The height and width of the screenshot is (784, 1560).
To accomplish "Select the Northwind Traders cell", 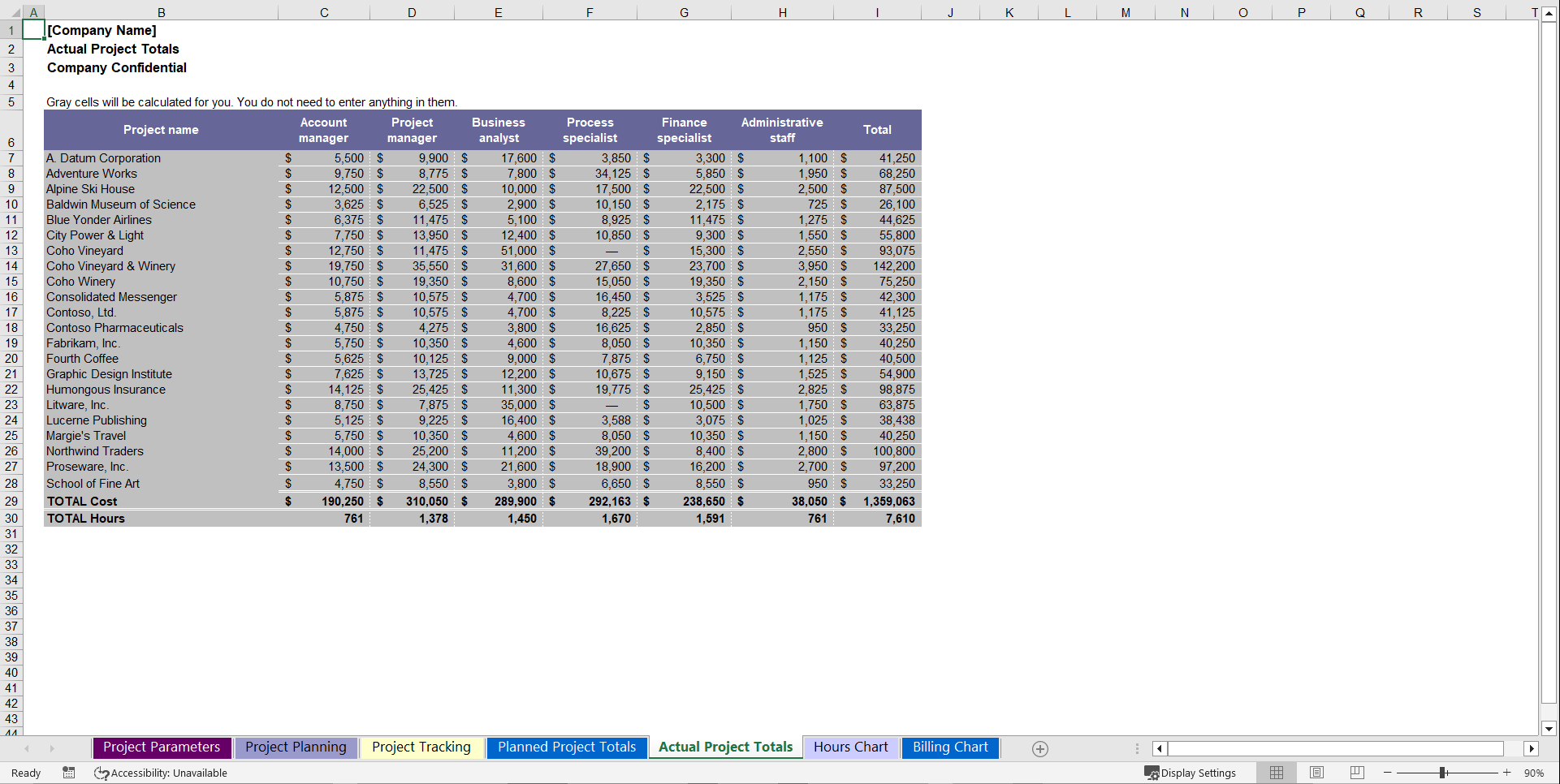I will (161, 451).
